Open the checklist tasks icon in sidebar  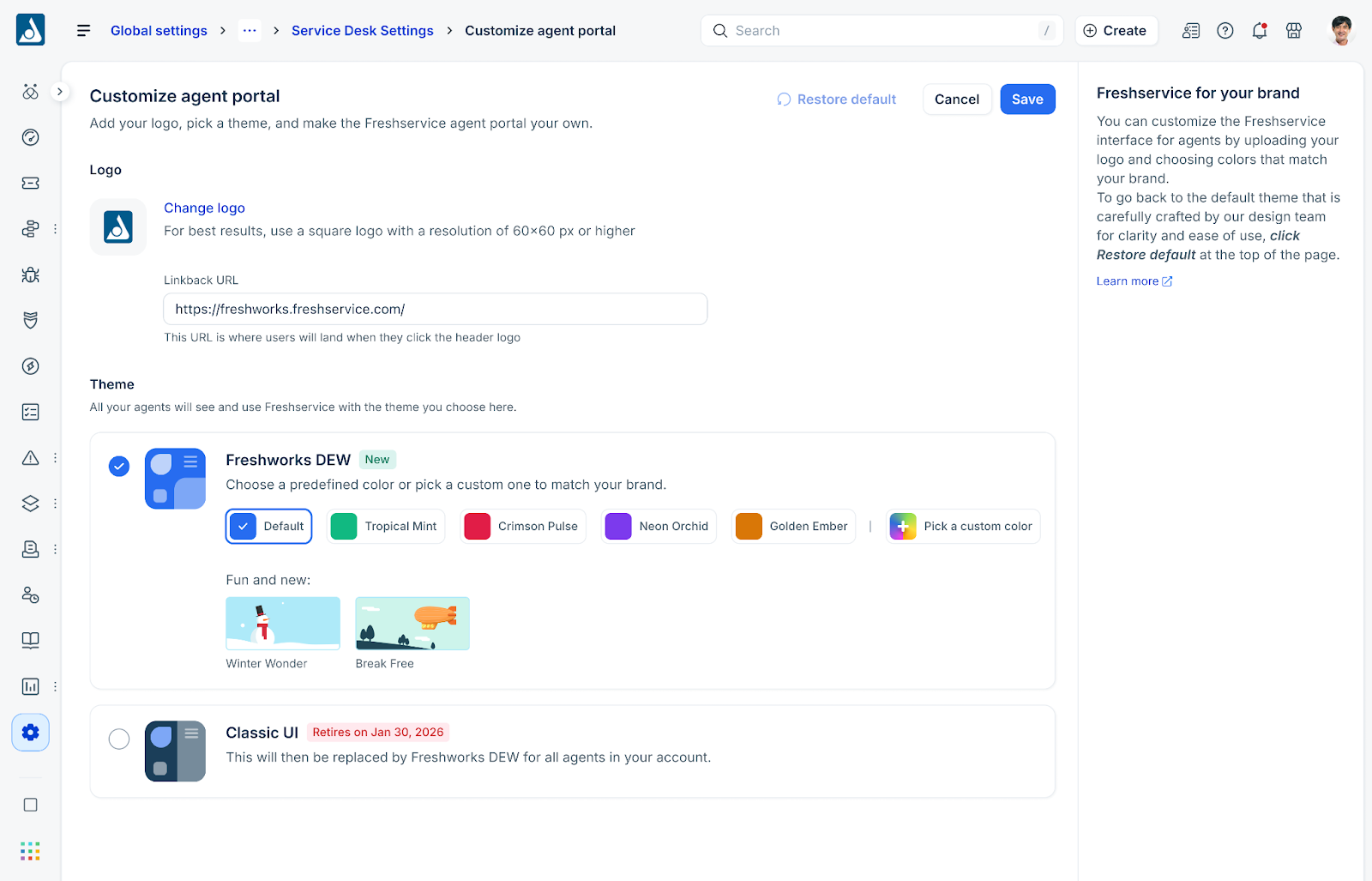click(x=30, y=412)
